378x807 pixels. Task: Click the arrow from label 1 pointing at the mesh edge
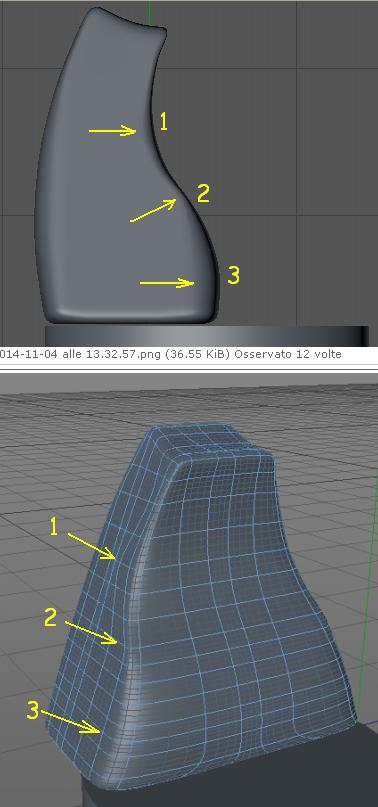[92, 546]
